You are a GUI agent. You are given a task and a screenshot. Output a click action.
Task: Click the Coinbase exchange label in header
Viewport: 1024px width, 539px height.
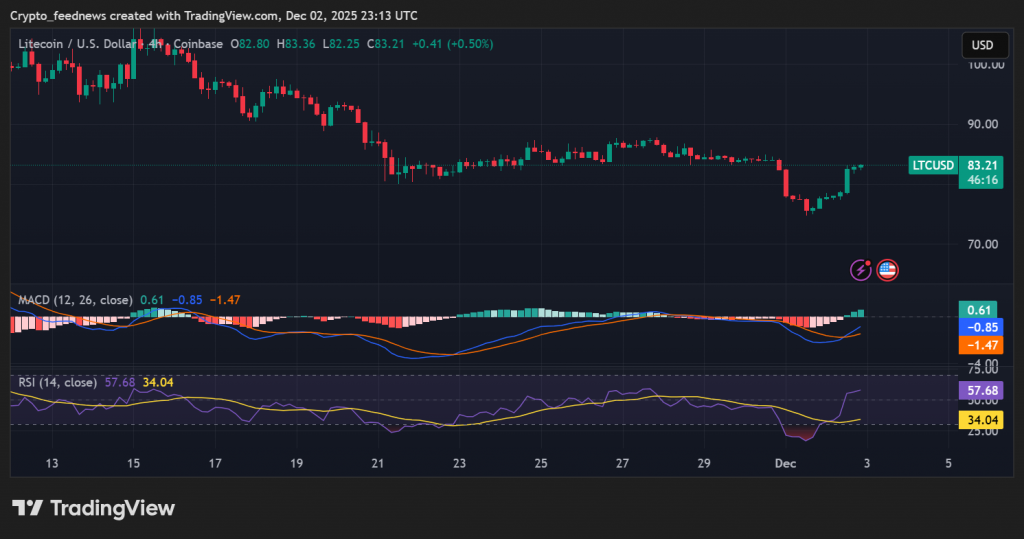[198, 44]
